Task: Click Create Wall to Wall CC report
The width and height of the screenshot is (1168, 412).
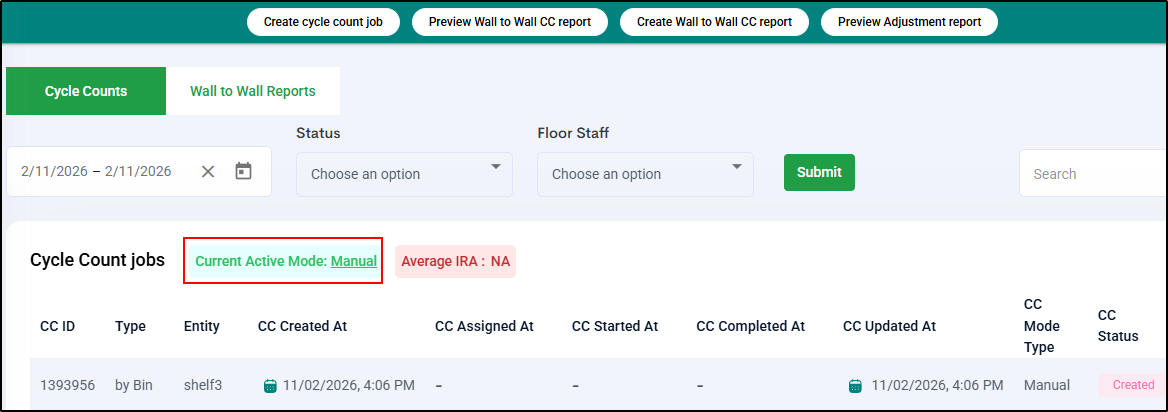Action: tap(714, 21)
